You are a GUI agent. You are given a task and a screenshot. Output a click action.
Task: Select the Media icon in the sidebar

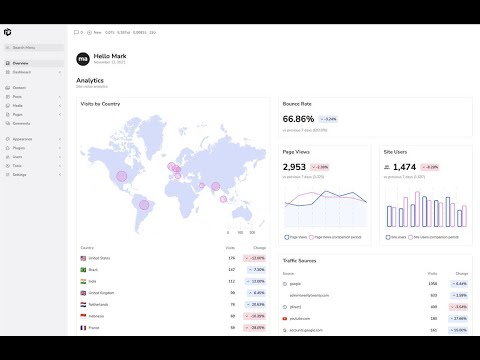coord(8,105)
